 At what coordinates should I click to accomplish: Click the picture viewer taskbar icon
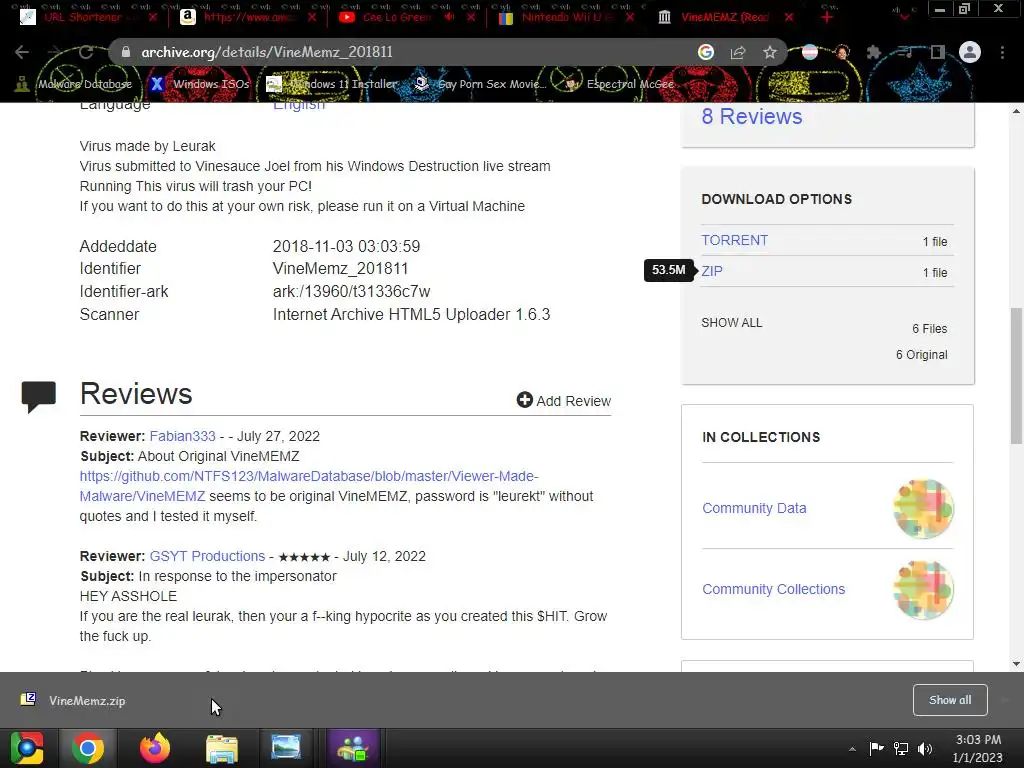click(x=286, y=748)
